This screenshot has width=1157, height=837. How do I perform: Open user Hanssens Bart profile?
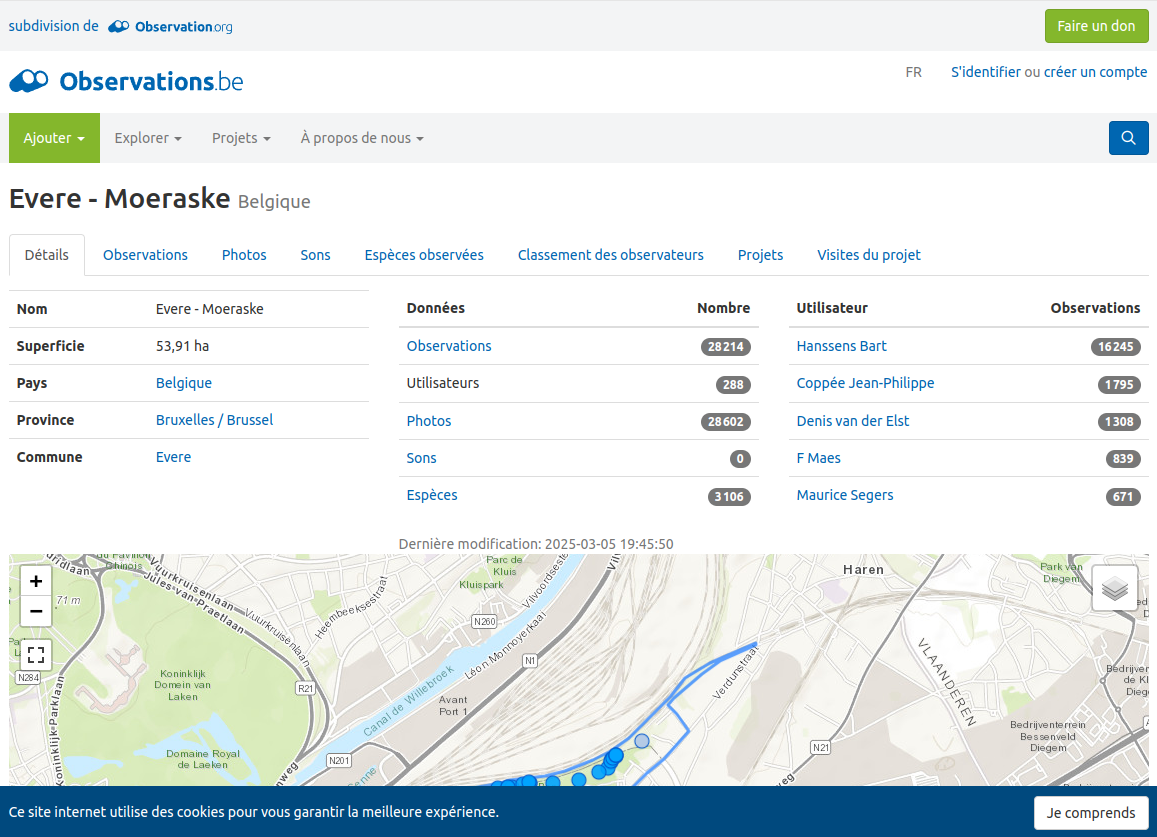841,345
